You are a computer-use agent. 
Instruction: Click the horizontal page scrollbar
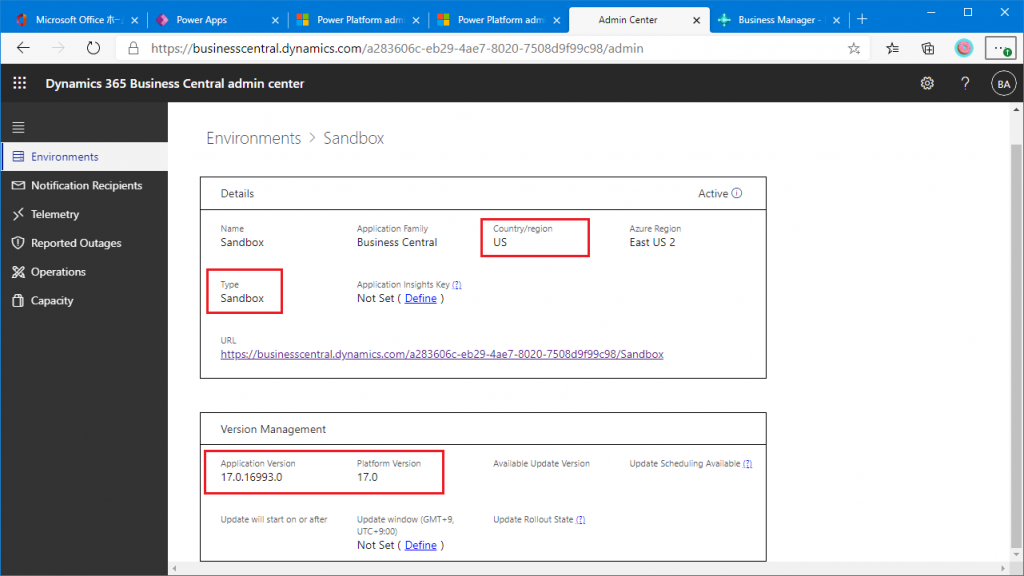(588, 568)
